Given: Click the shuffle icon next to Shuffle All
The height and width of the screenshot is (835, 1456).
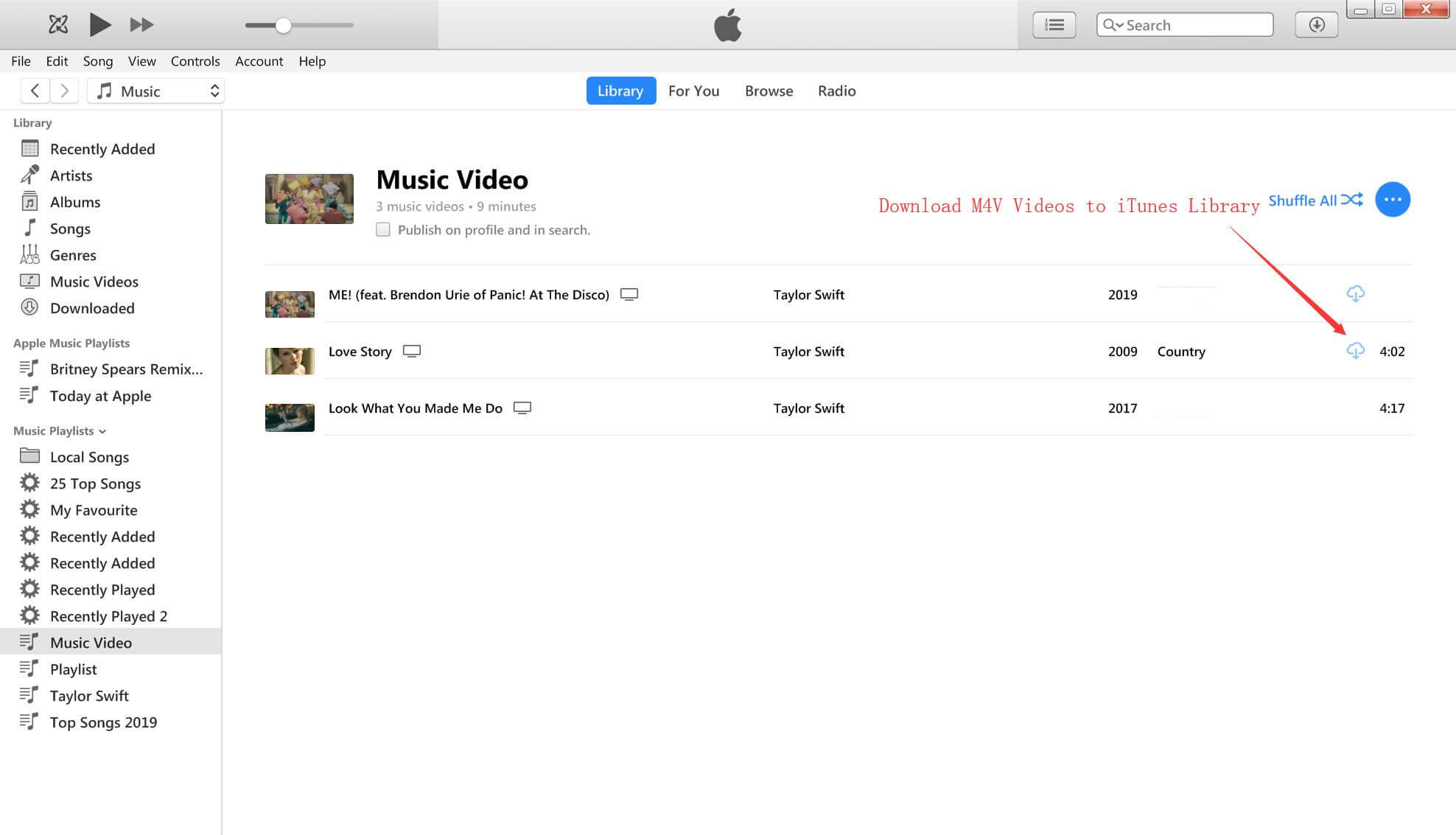Looking at the screenshot, I should tap(1354, 198).
